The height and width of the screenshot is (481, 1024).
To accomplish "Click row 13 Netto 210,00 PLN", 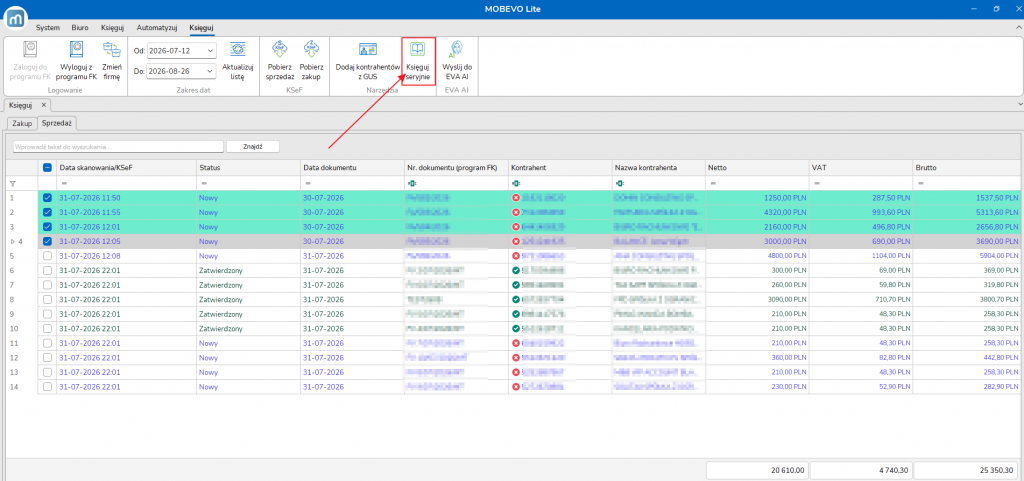I will tap(787, 372).
